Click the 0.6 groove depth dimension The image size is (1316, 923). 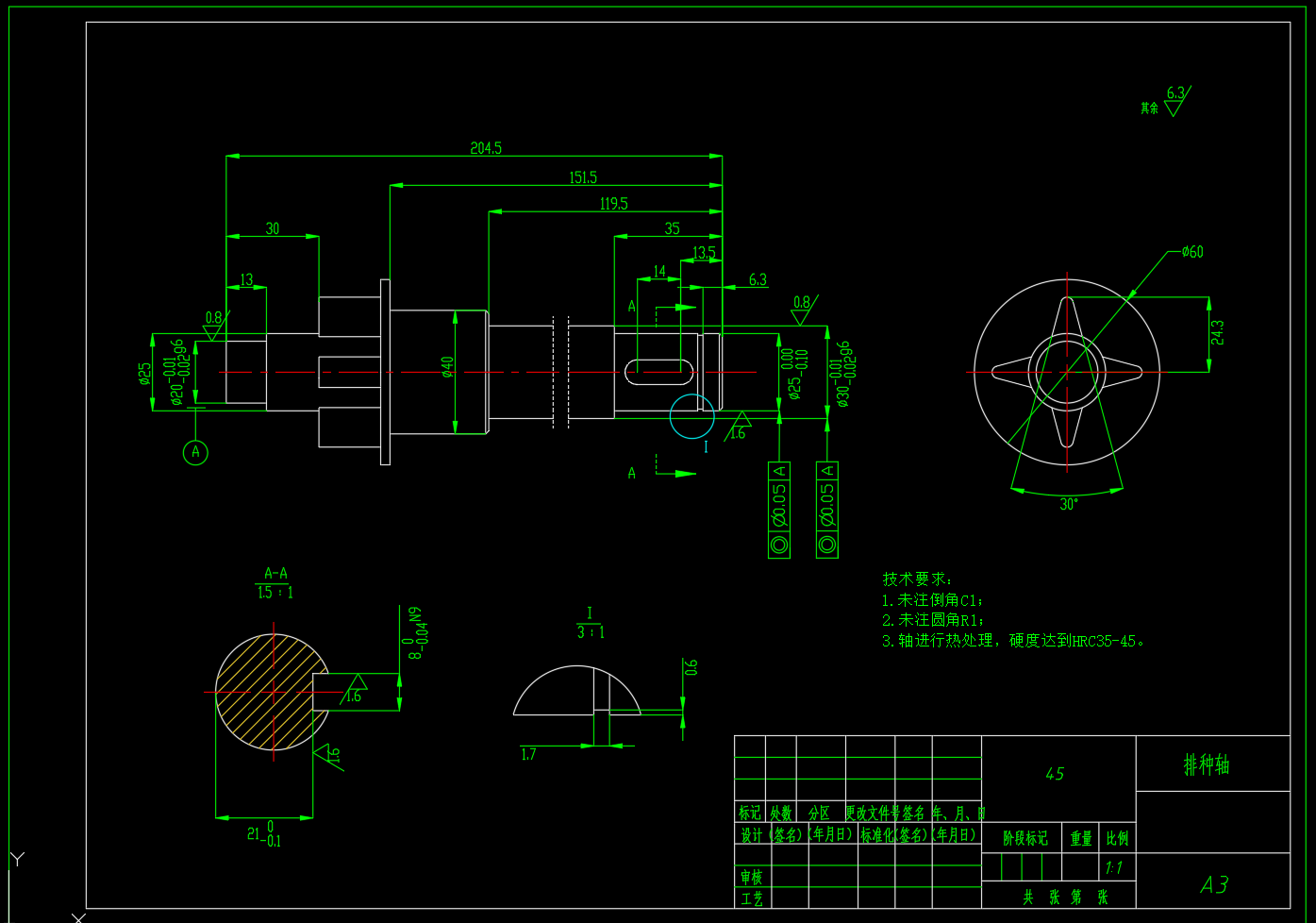[x=691, y=667]
